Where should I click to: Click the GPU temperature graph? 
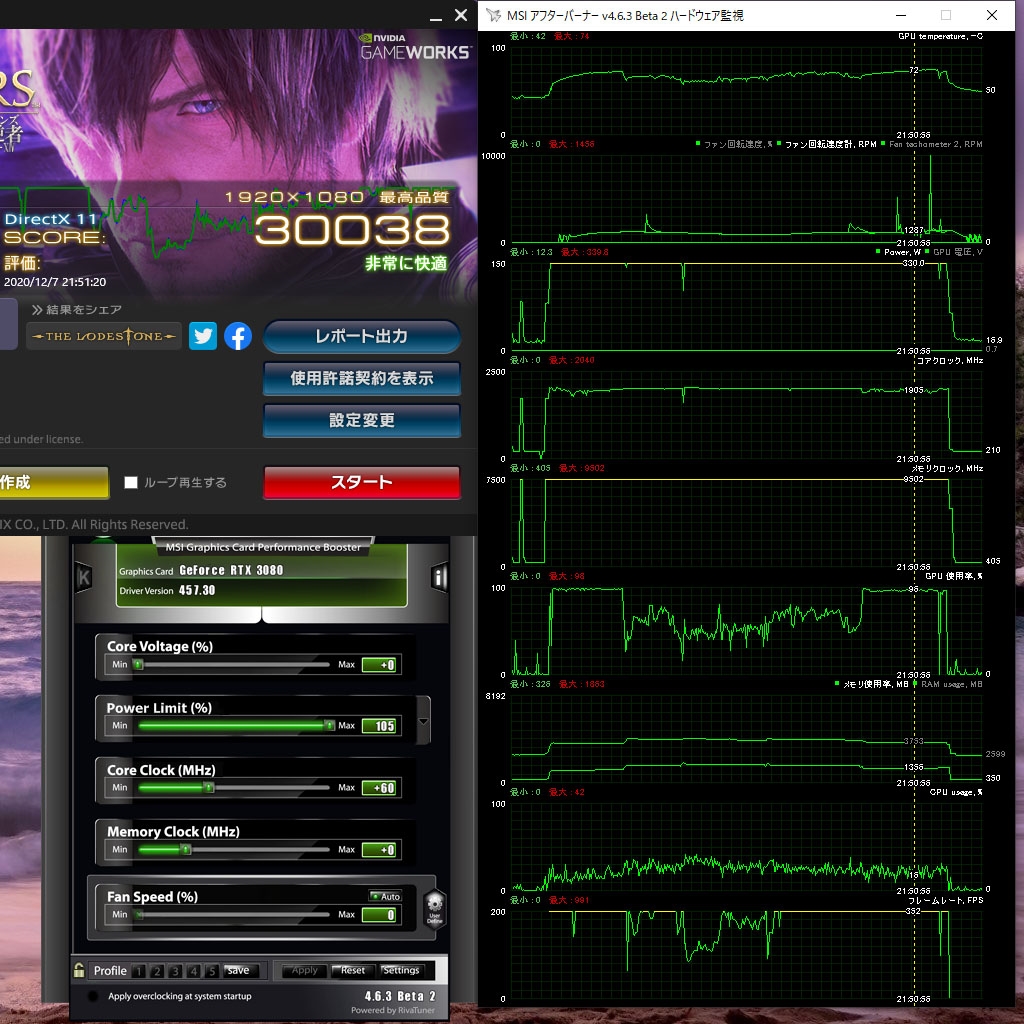click(746, 91)
